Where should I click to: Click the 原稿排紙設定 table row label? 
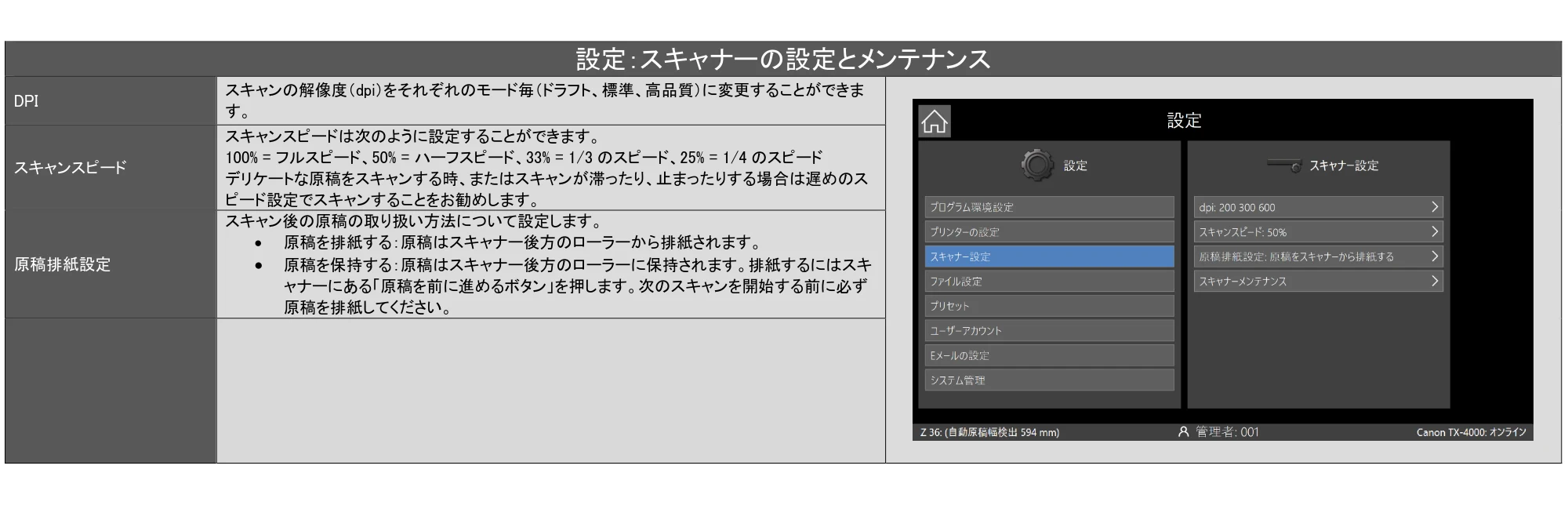(62, 264)
